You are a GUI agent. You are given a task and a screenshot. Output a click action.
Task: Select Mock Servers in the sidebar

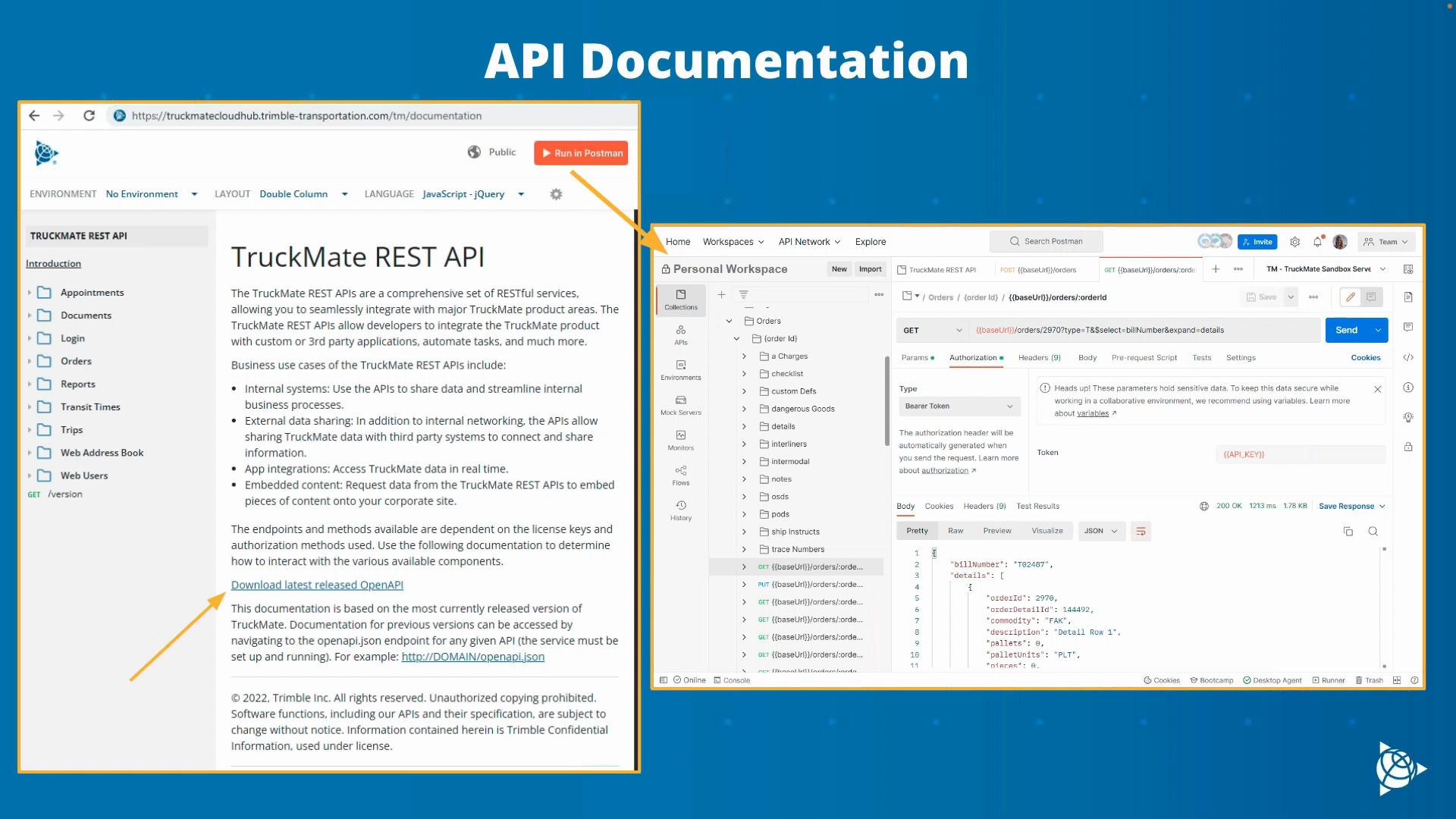click(680, 404)
